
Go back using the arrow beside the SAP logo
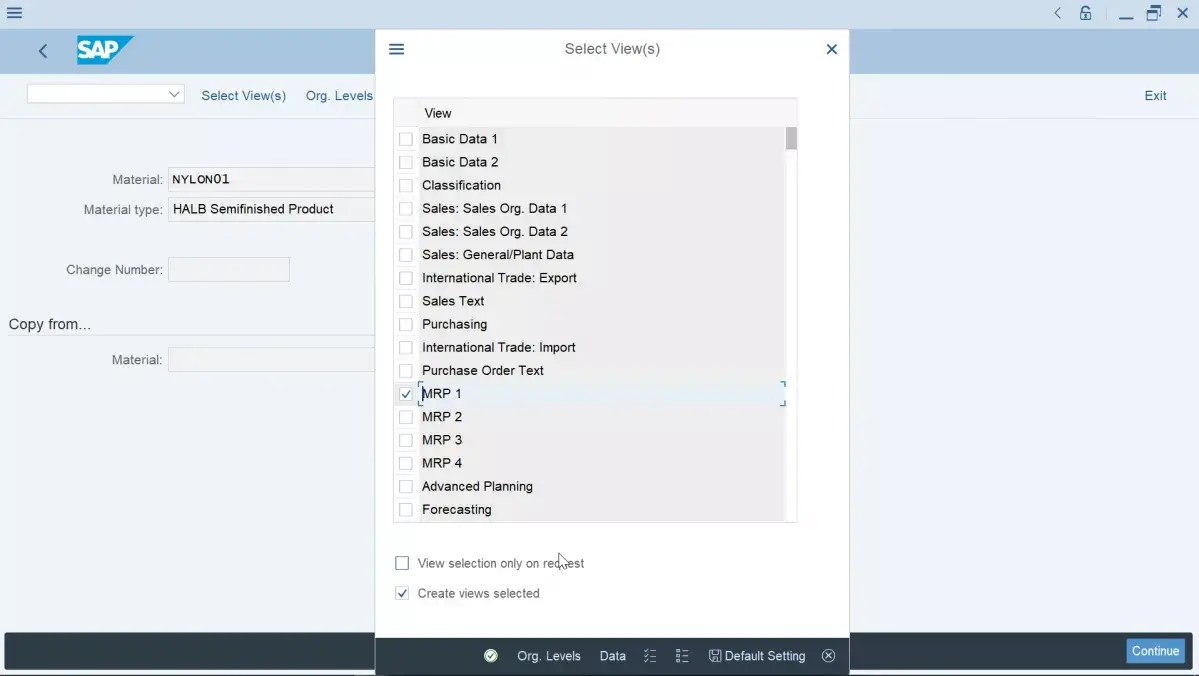click(x=43, y=51)
